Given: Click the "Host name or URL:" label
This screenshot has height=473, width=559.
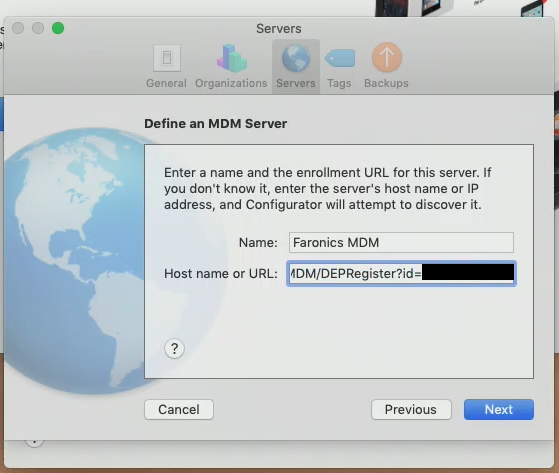Looking at the screenshot, I should tap(221, 274).
